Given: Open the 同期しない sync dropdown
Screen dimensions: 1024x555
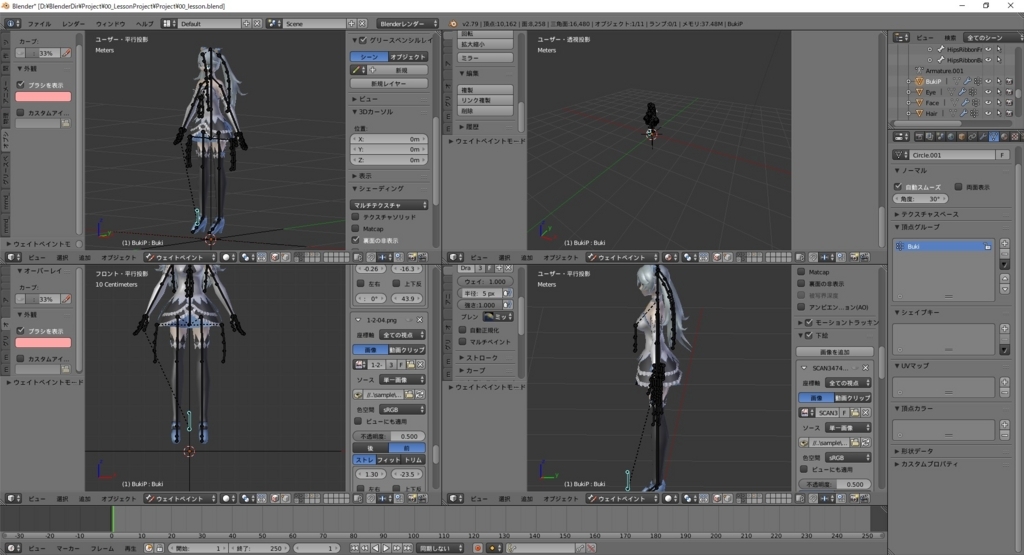Looking at the screenshot, I should [x=440, y=548].
